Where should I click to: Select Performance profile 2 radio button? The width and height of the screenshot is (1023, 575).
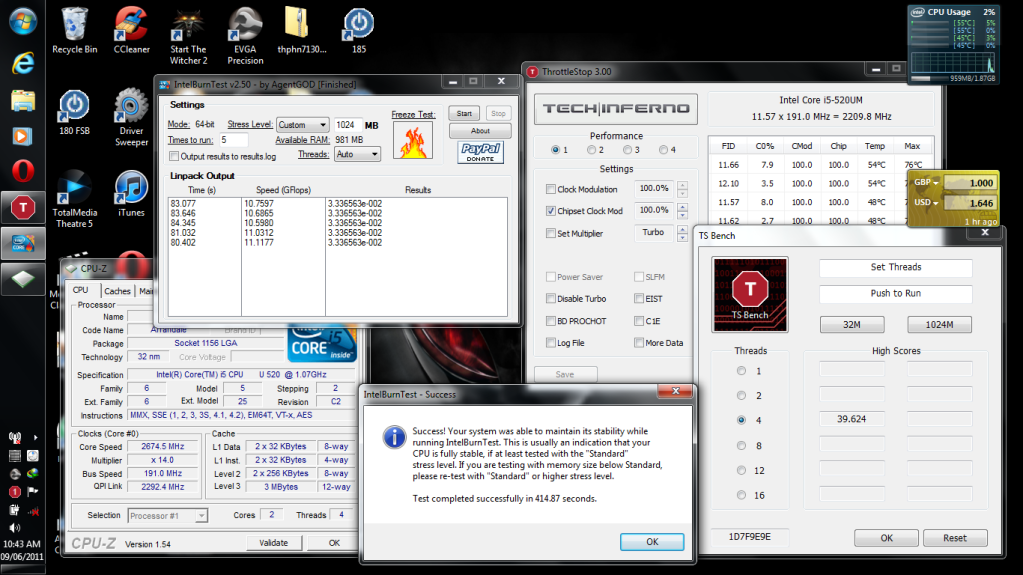(591, 149)
